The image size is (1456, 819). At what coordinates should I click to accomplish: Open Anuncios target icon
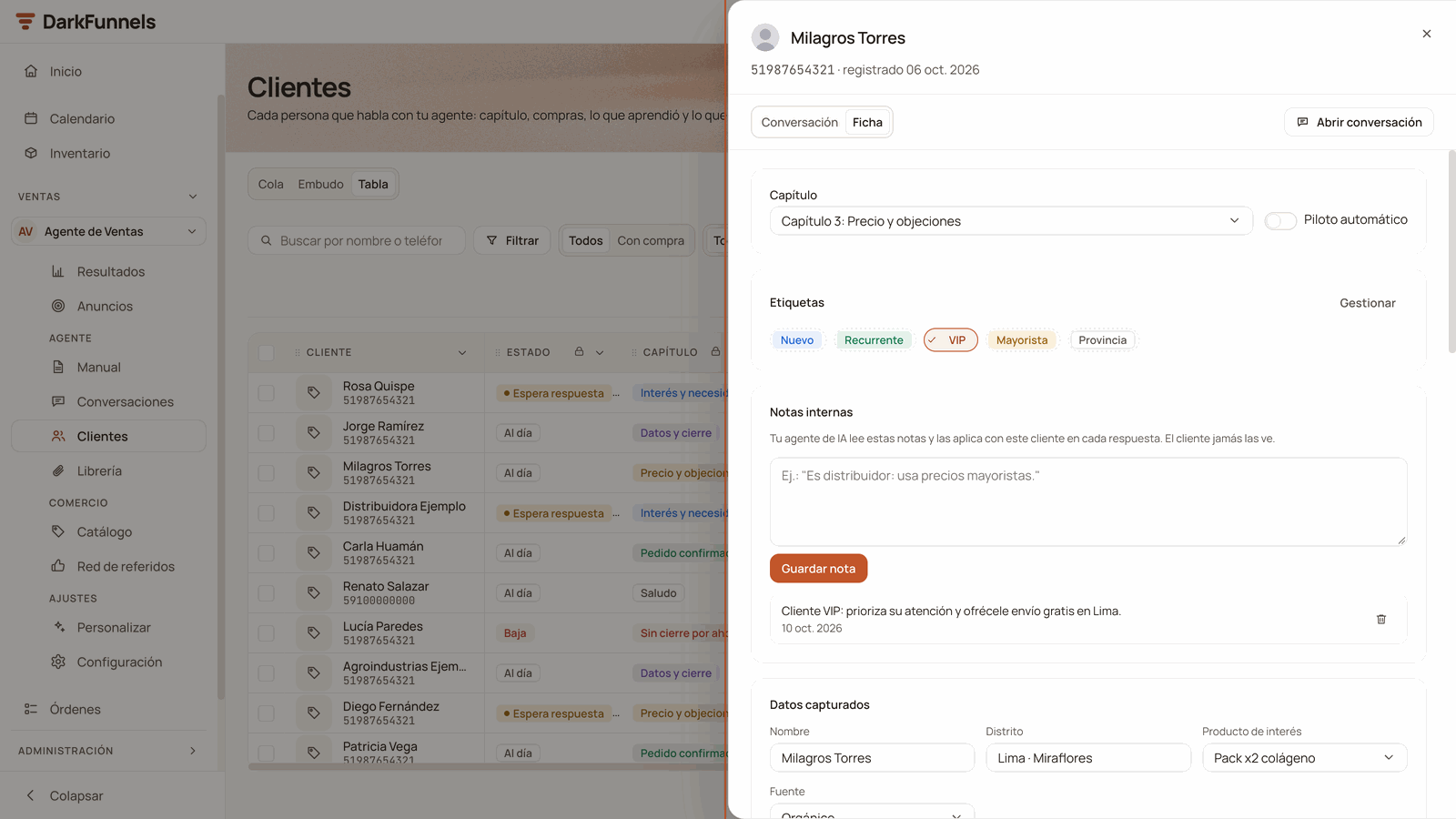click(58, 306)
